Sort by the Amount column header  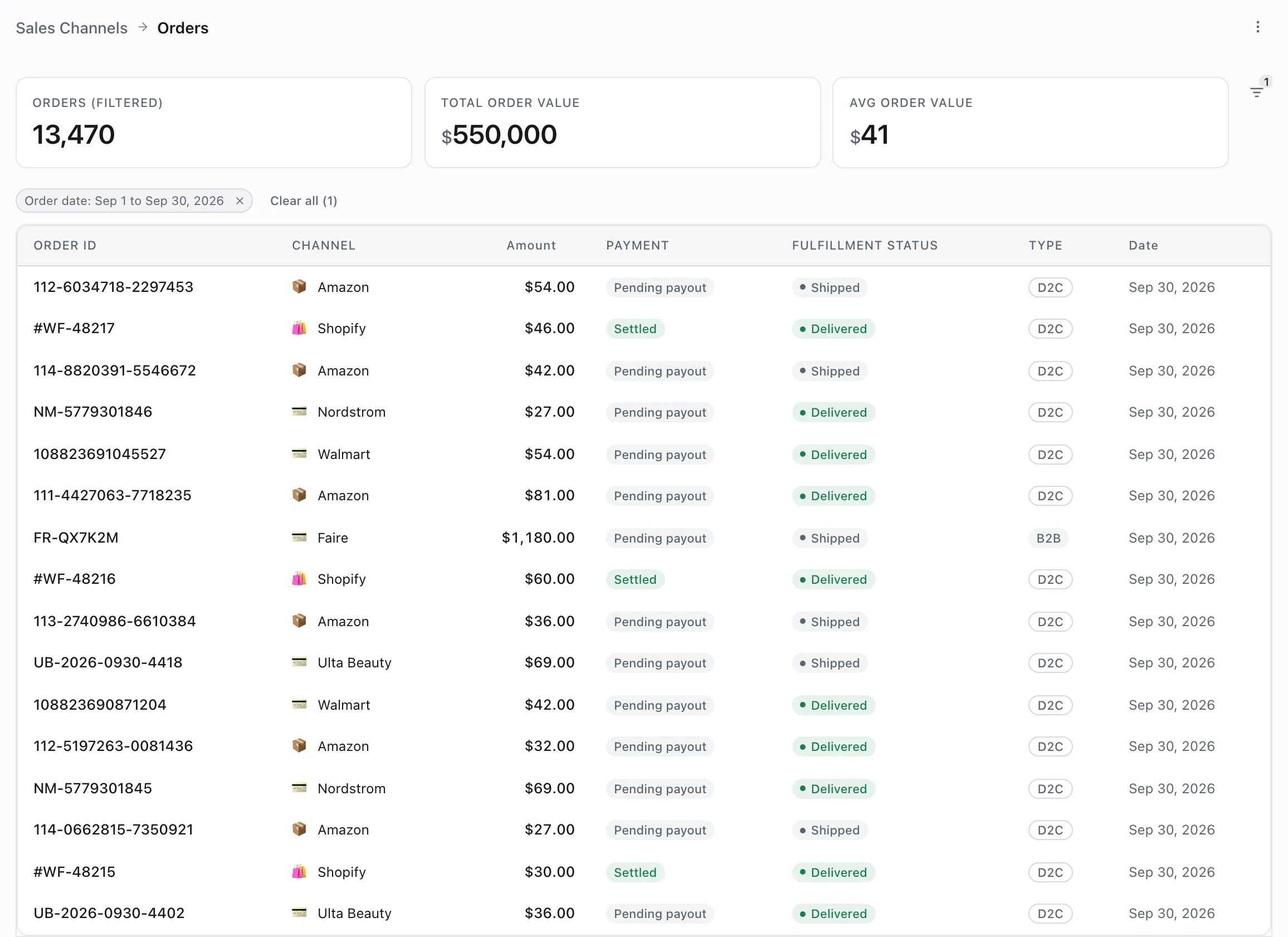click(531, 245)
